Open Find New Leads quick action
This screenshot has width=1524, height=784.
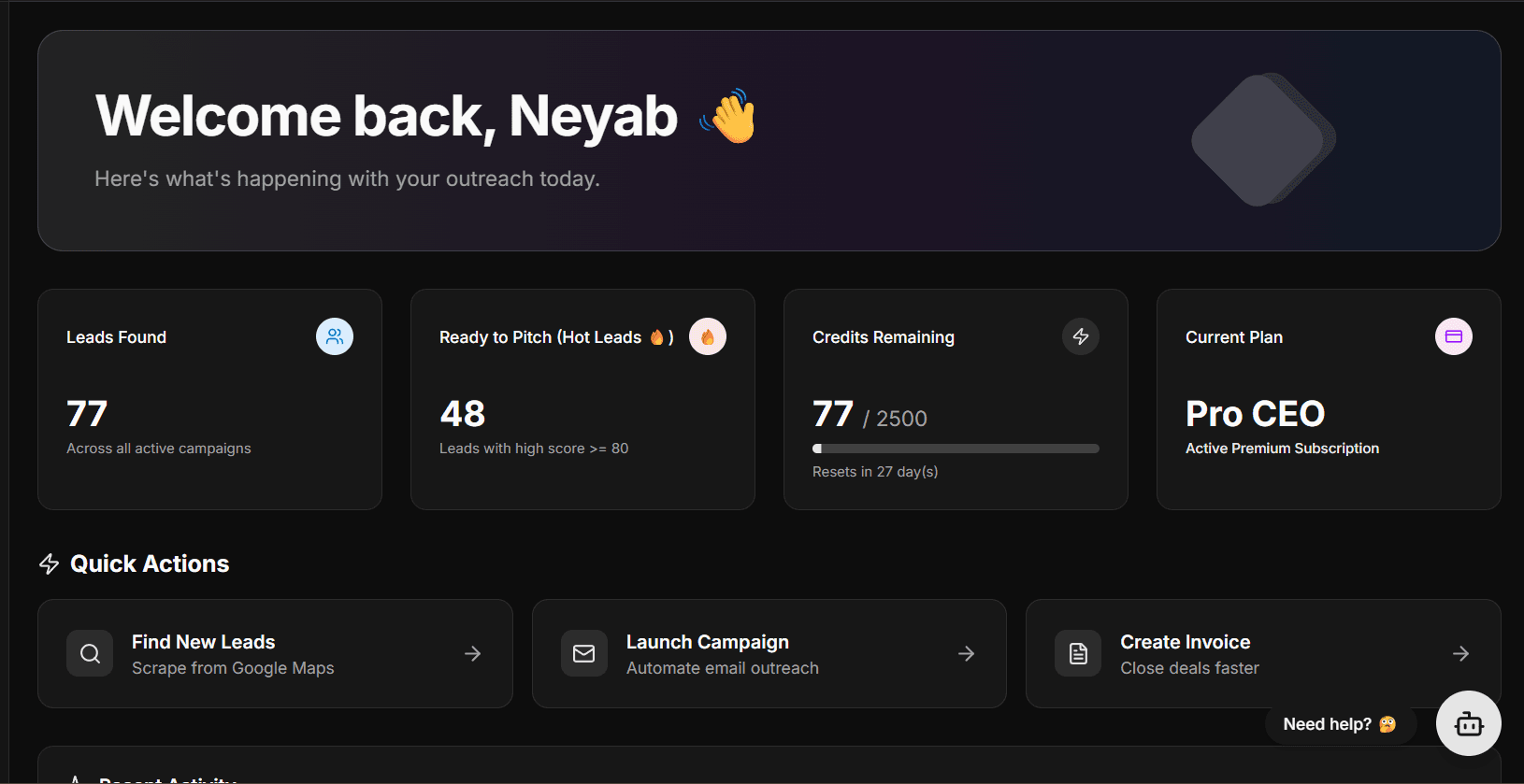(275, 653)
